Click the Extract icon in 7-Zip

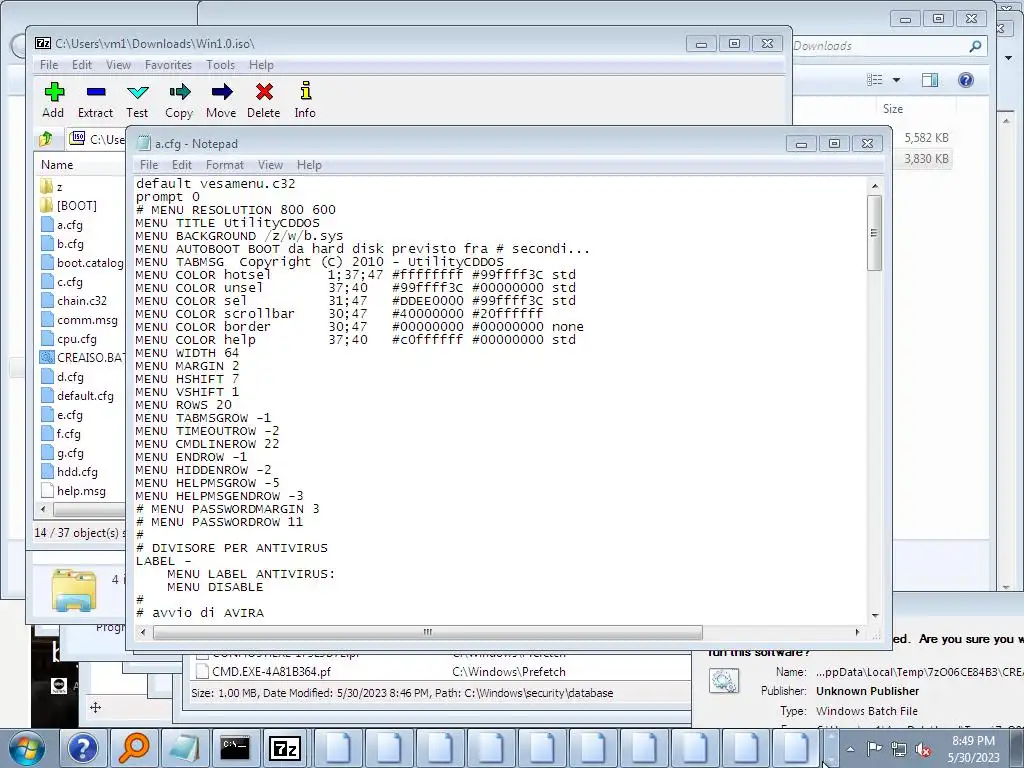(x=95, y=100)
